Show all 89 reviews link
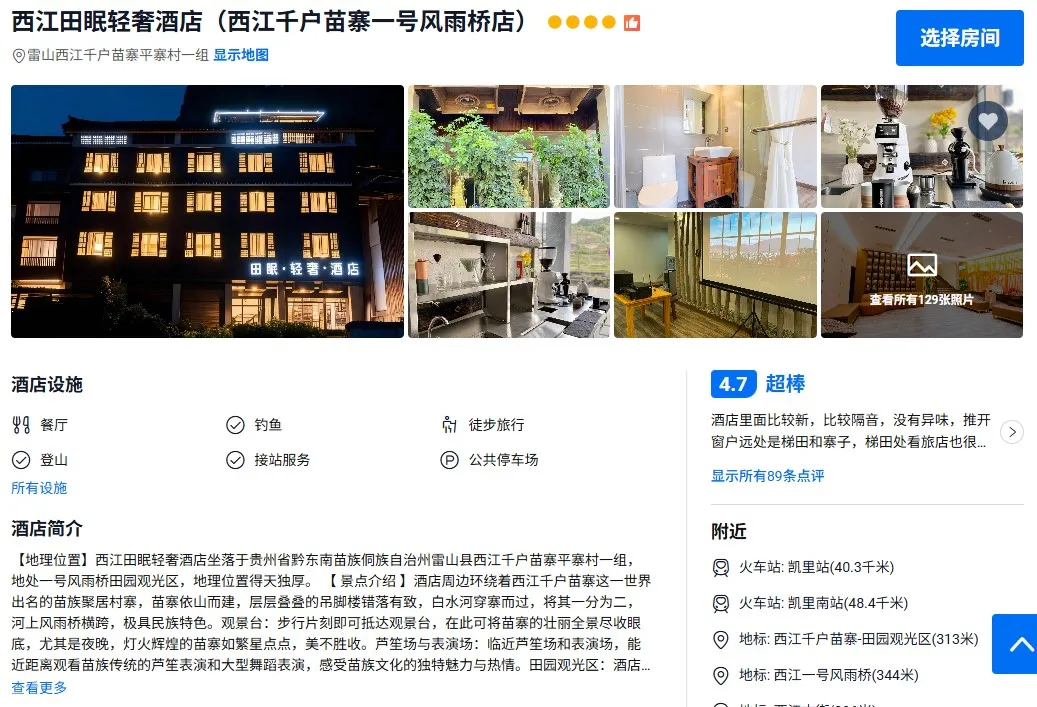Image resolution: width=1037 pixels, height=707 pixels. coord(767,476)
